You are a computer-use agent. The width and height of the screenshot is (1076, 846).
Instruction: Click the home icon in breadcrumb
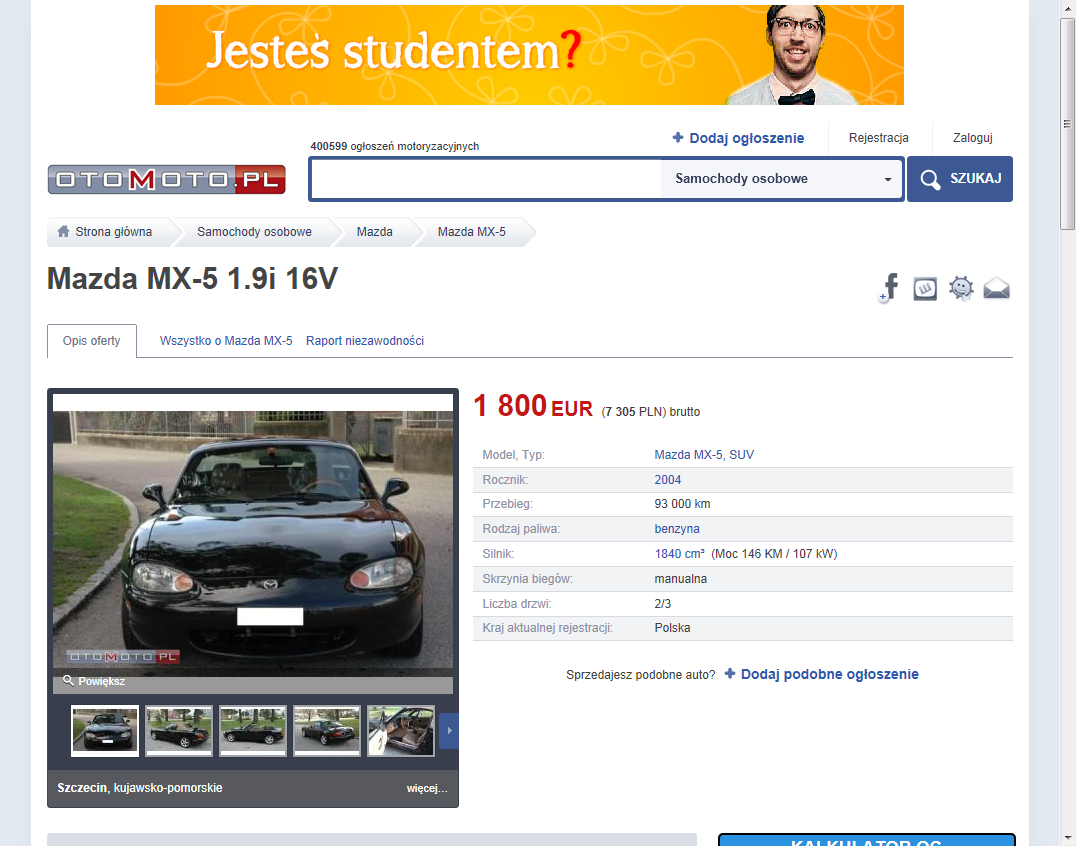tap(63, 231)
